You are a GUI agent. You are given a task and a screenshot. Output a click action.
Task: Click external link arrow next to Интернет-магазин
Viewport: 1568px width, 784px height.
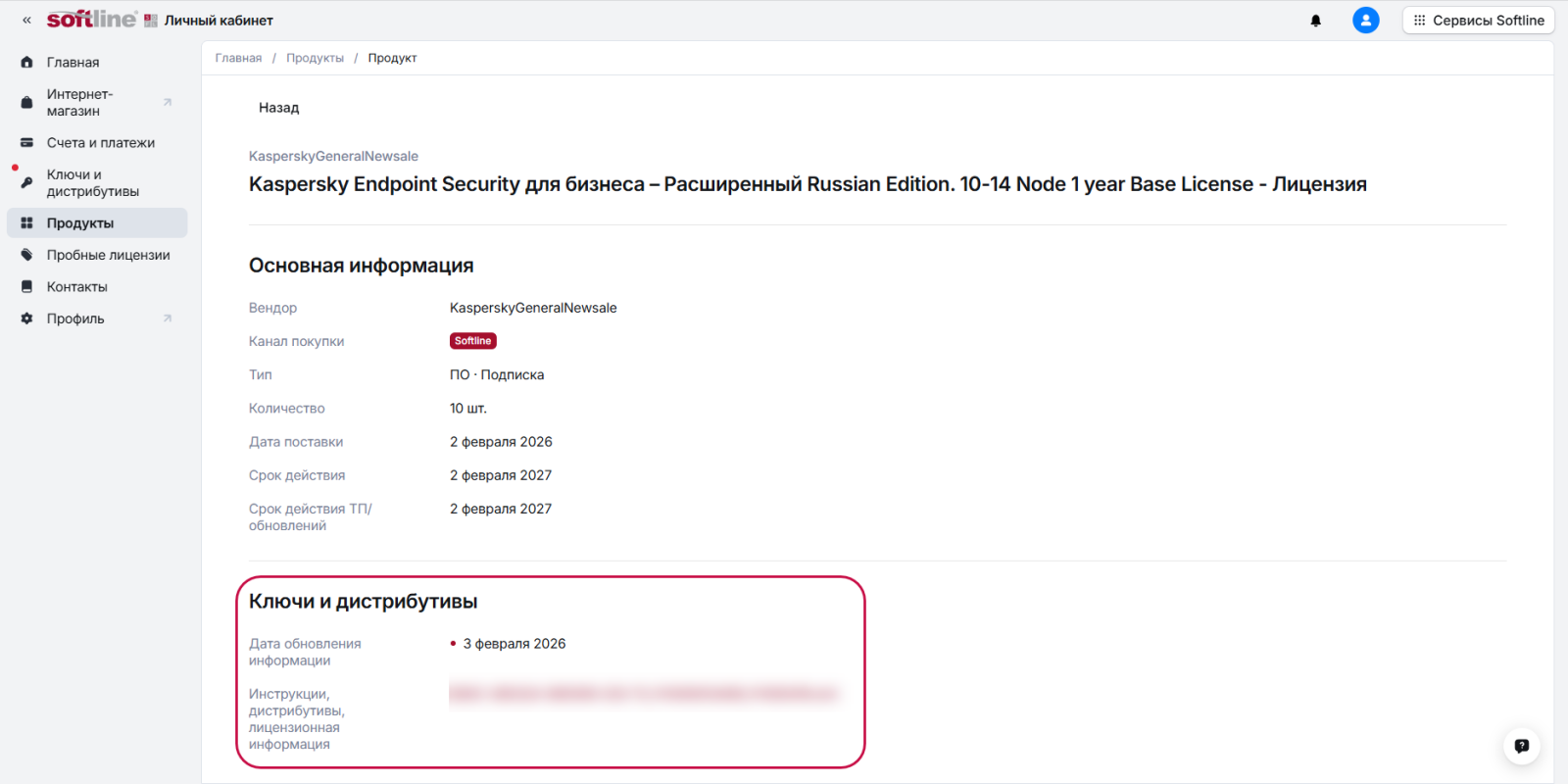coord(168,103)
